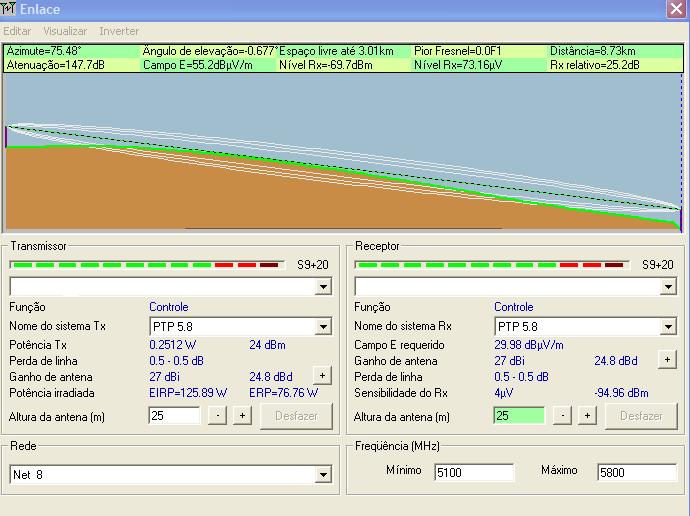Increase the transmitter antenna height

click(242, 416)
